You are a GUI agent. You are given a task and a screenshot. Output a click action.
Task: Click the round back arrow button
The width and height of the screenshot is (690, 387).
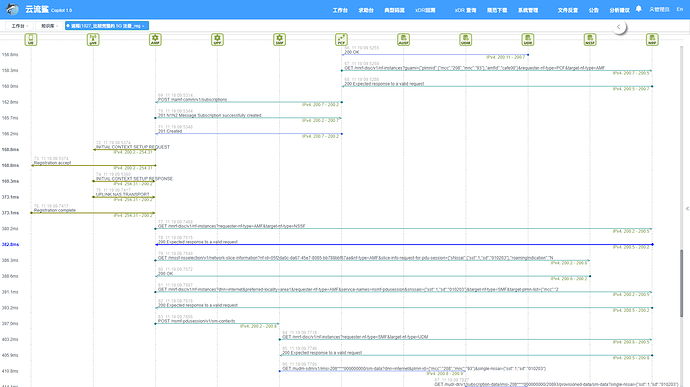click(x=619, y=27)
